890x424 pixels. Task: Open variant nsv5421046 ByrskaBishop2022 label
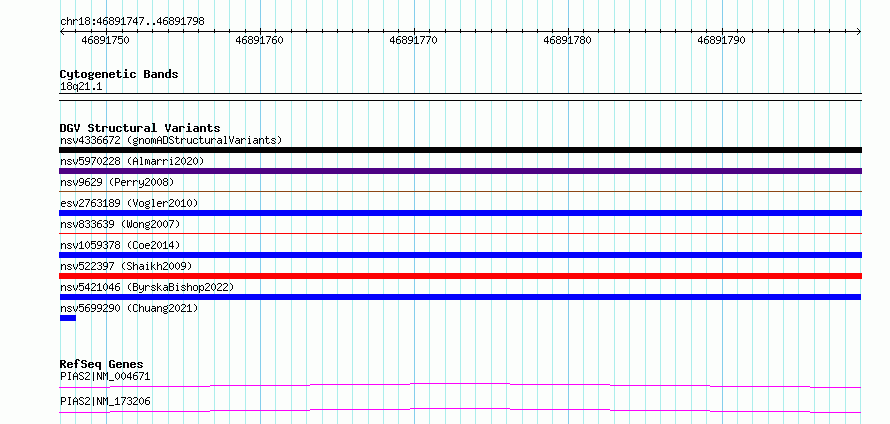[x=147, y=287]
